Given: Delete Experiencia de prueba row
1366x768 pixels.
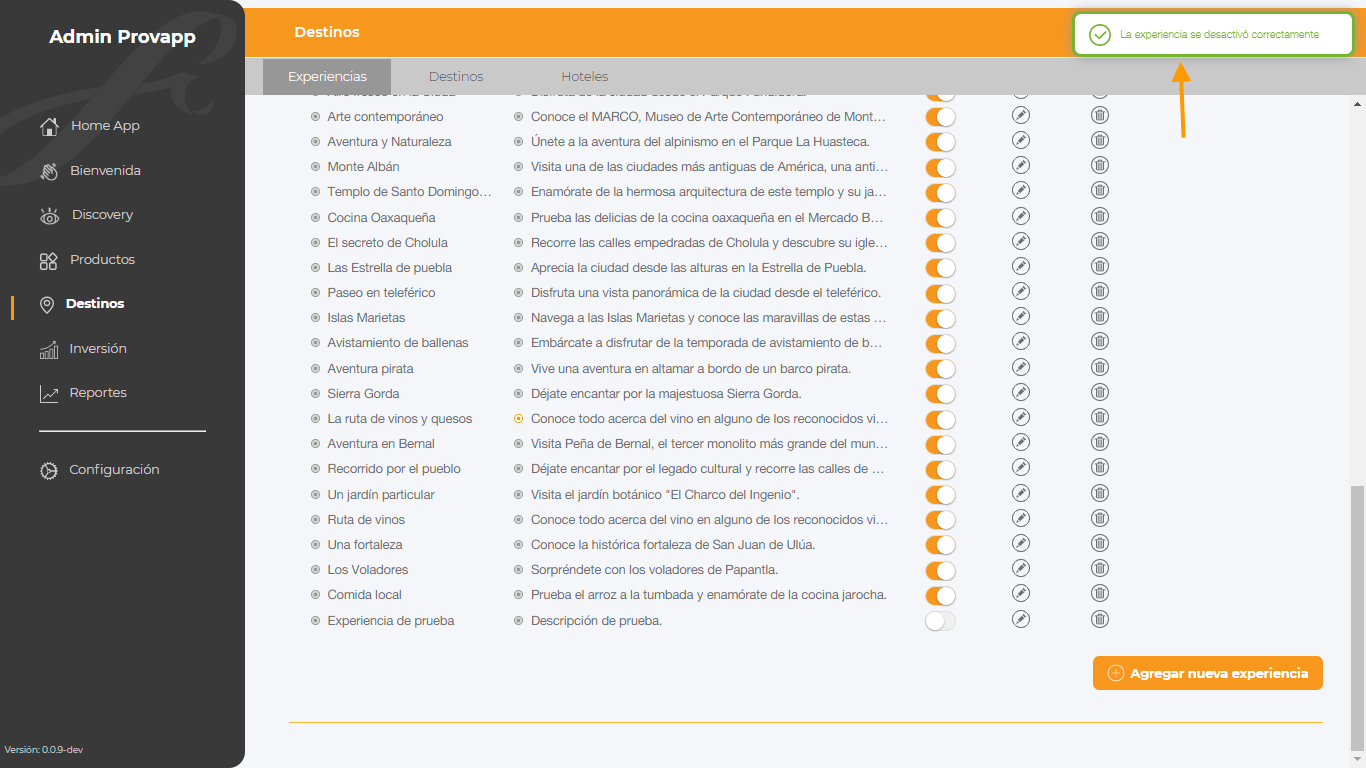Looking at the screenshot, I should (x=1100, y=619).
